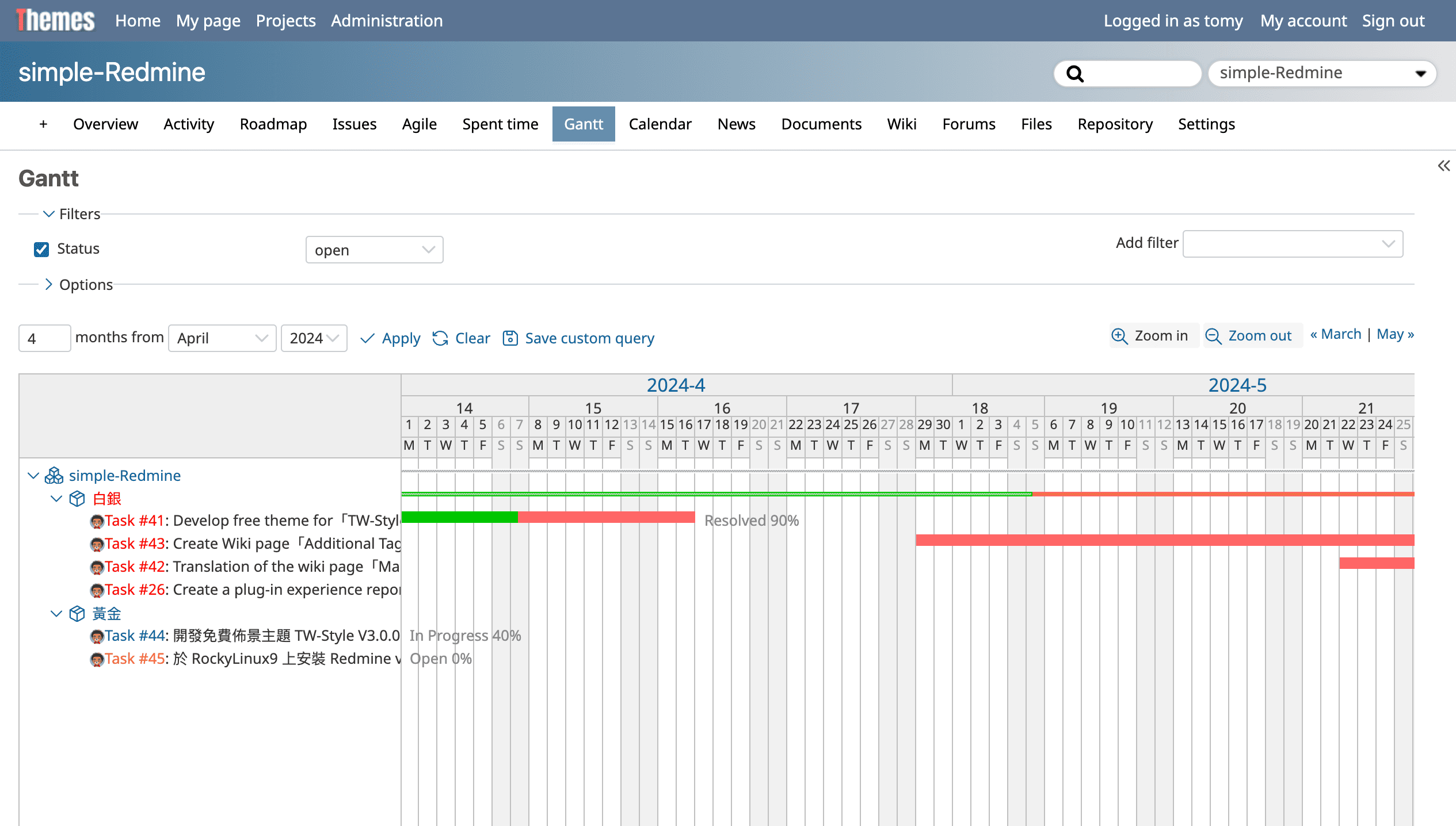Go to previous month March link
Image resolution: width=1456 pixels, height=826 pixels.
point(1336,334)
